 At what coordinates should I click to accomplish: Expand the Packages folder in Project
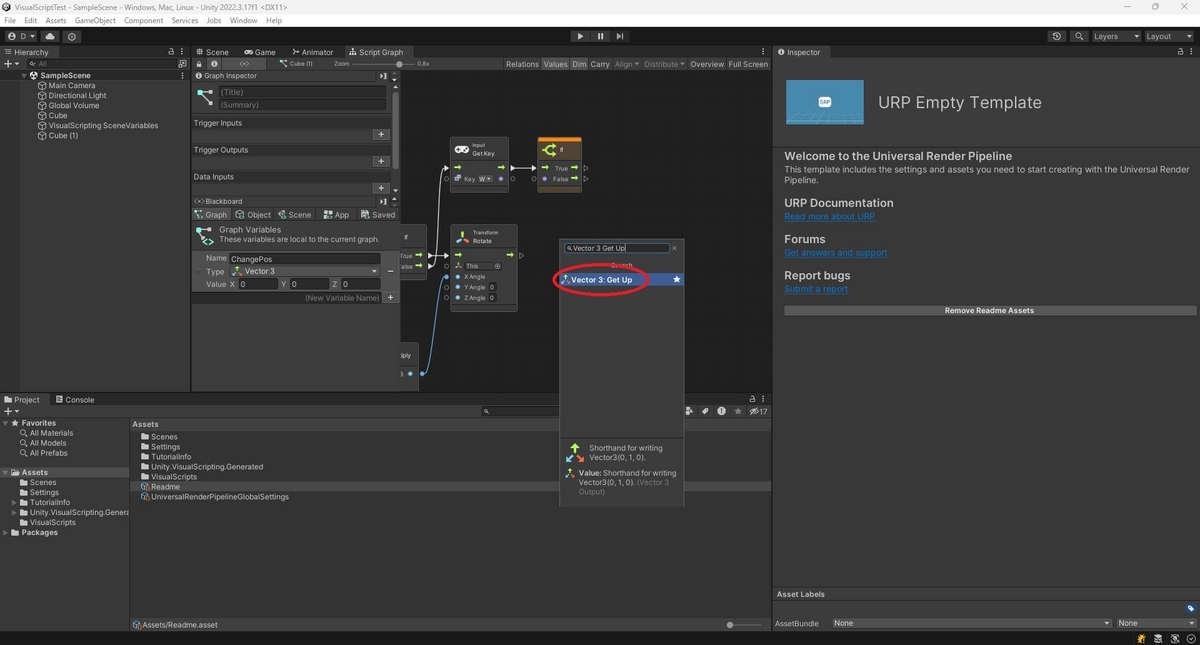coord(6,532)
